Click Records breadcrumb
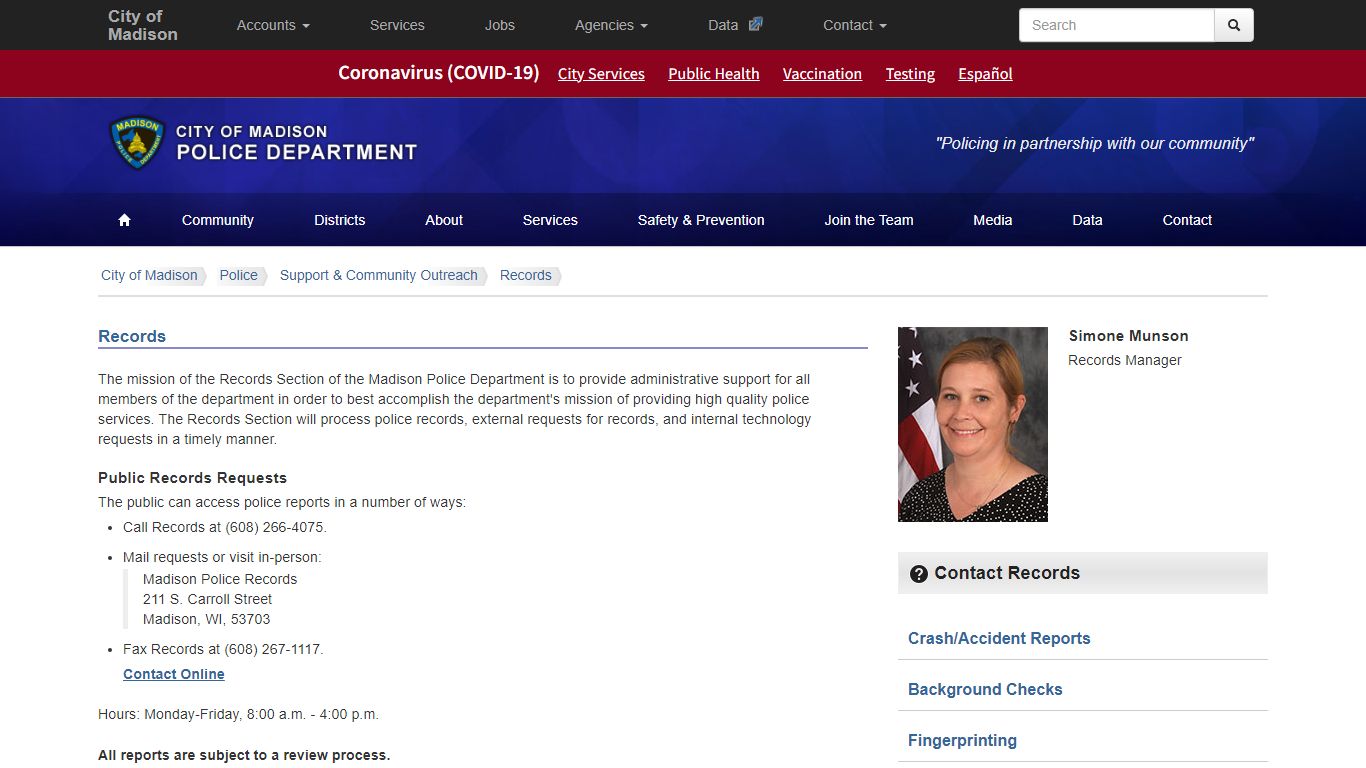The image size is (1366, 768). [526, 276]
